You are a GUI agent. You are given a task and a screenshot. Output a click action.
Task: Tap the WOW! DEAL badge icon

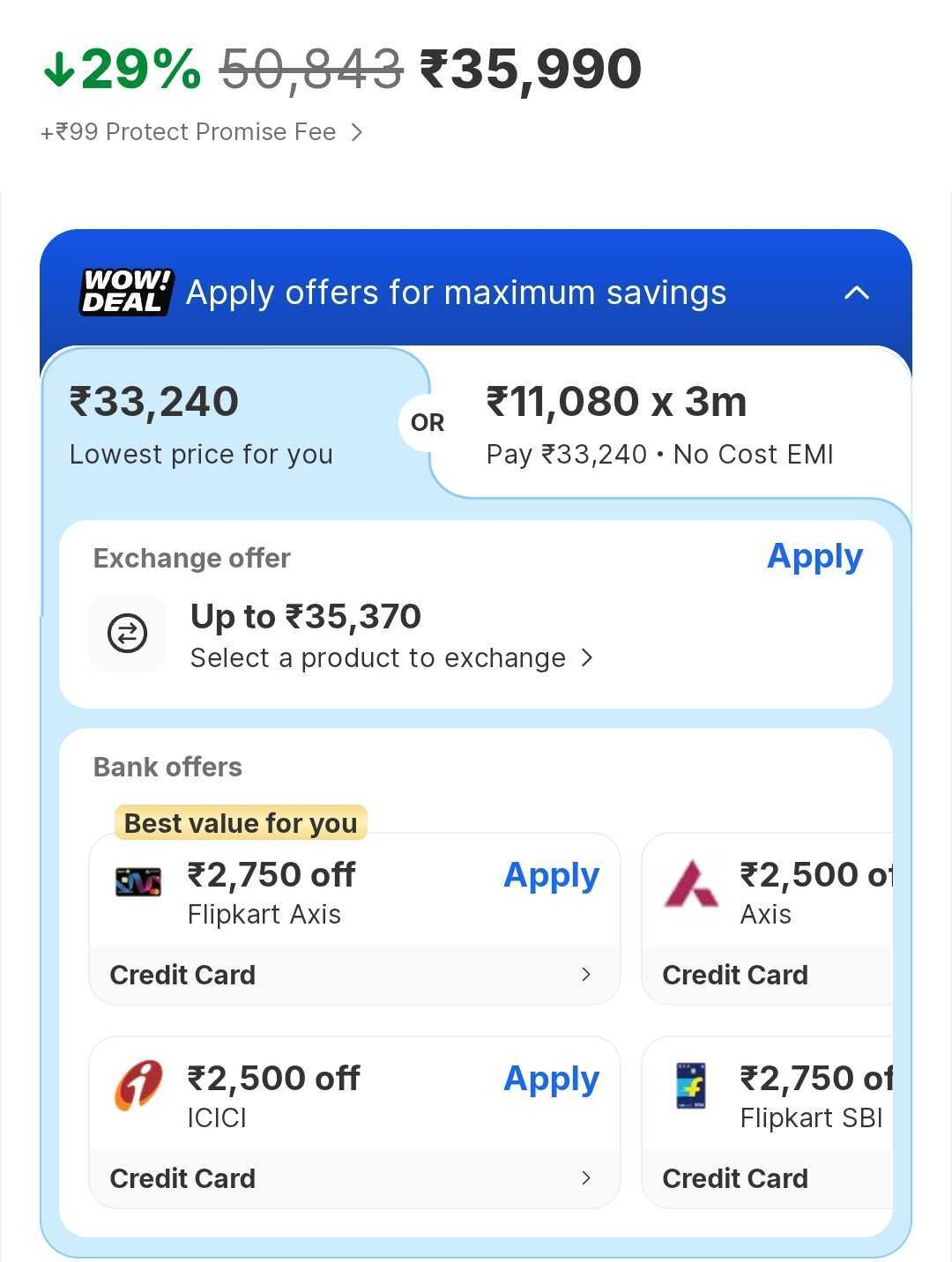(126, 292)
